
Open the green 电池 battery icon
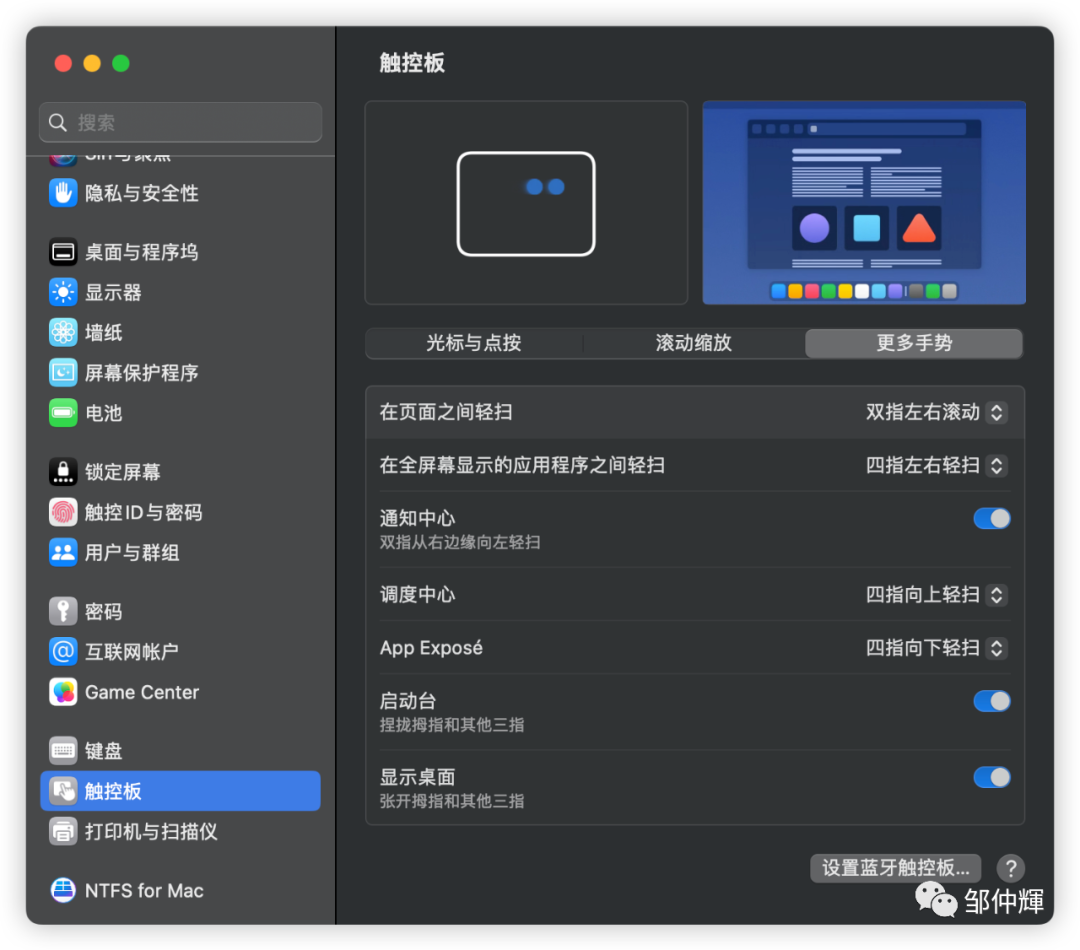(x=63, y=413)
